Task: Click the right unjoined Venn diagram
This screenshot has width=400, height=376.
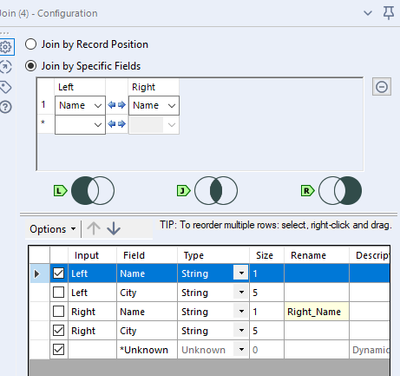Action: click(340, 190)
